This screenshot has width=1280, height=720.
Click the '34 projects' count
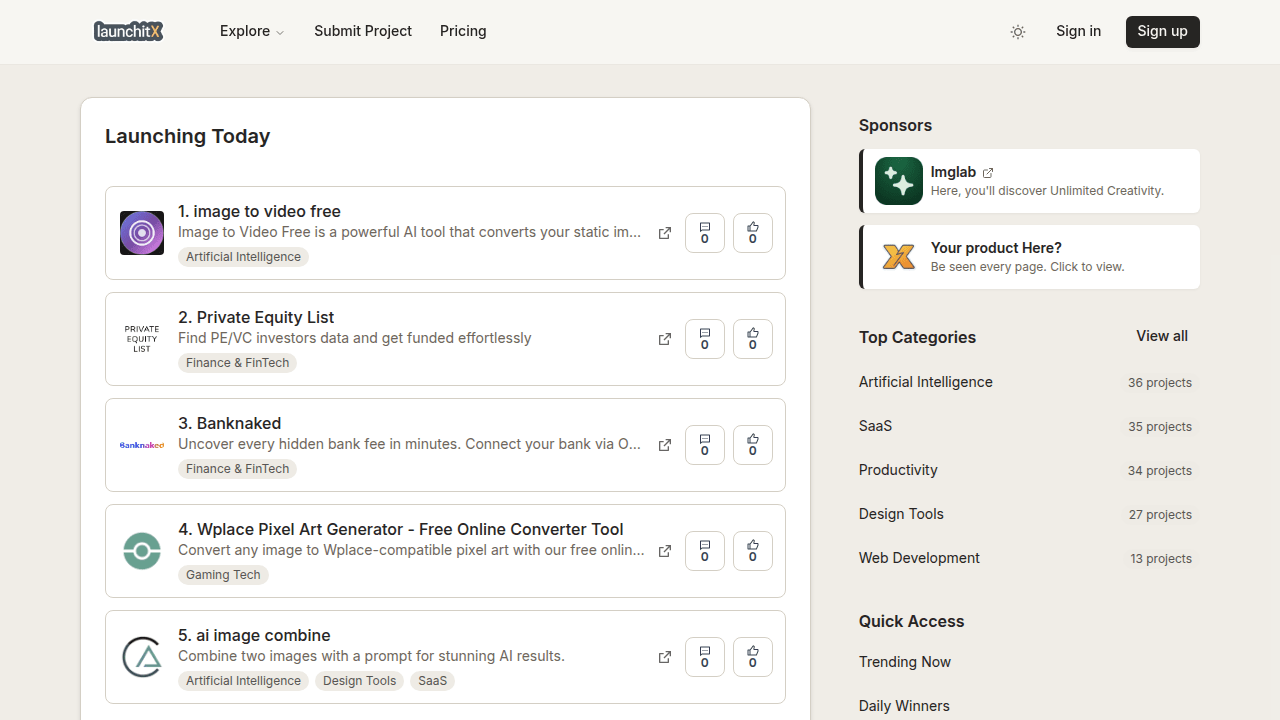click(x=1160, y=471)
